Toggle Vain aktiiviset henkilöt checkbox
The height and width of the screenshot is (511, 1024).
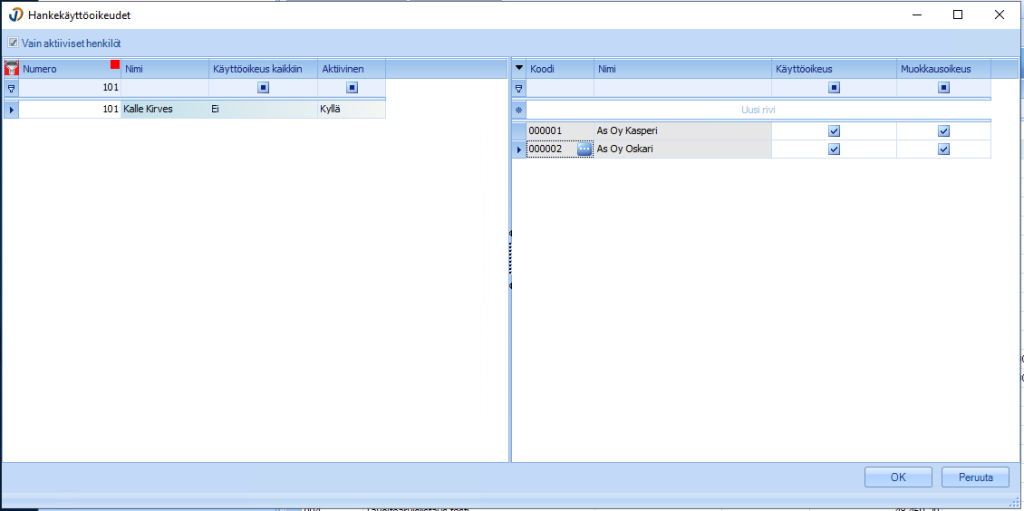point(13,43)
